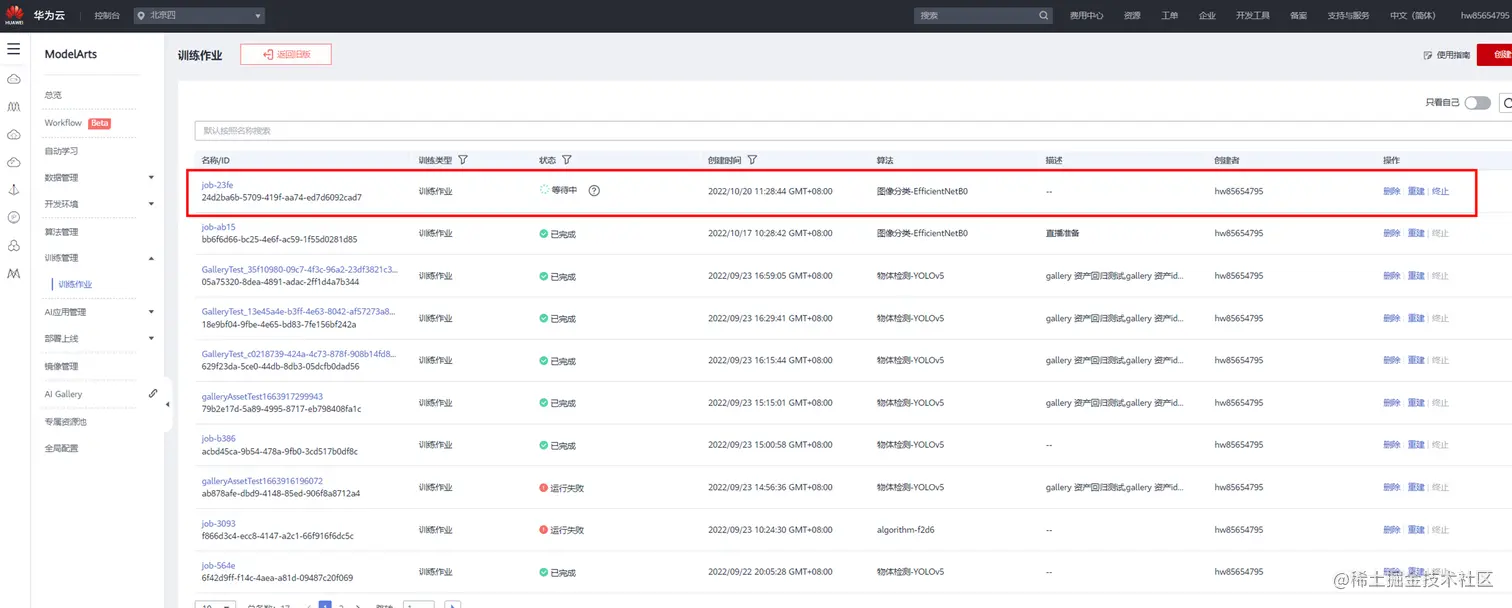
Task: Open the 北京四 region dropdown
Action: (199, 16)
